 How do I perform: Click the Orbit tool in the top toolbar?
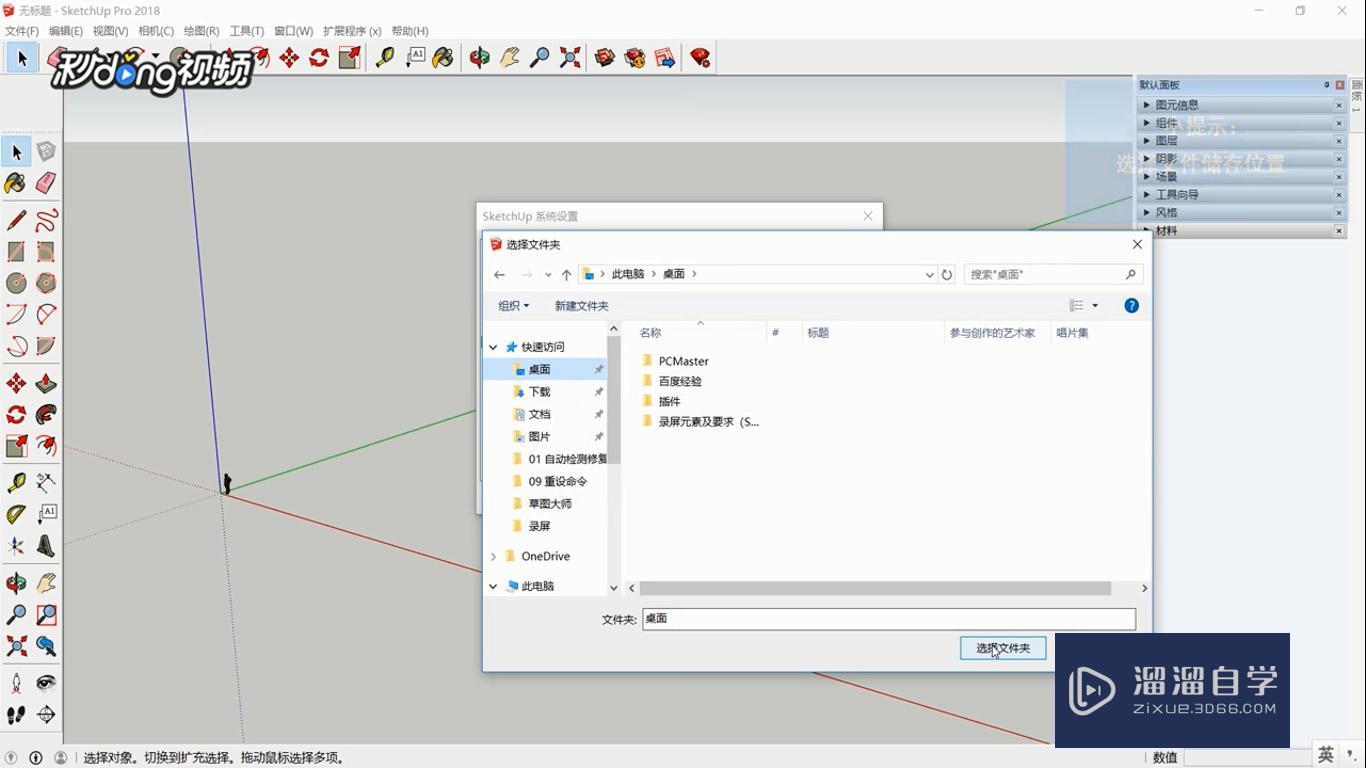[480, 58]
